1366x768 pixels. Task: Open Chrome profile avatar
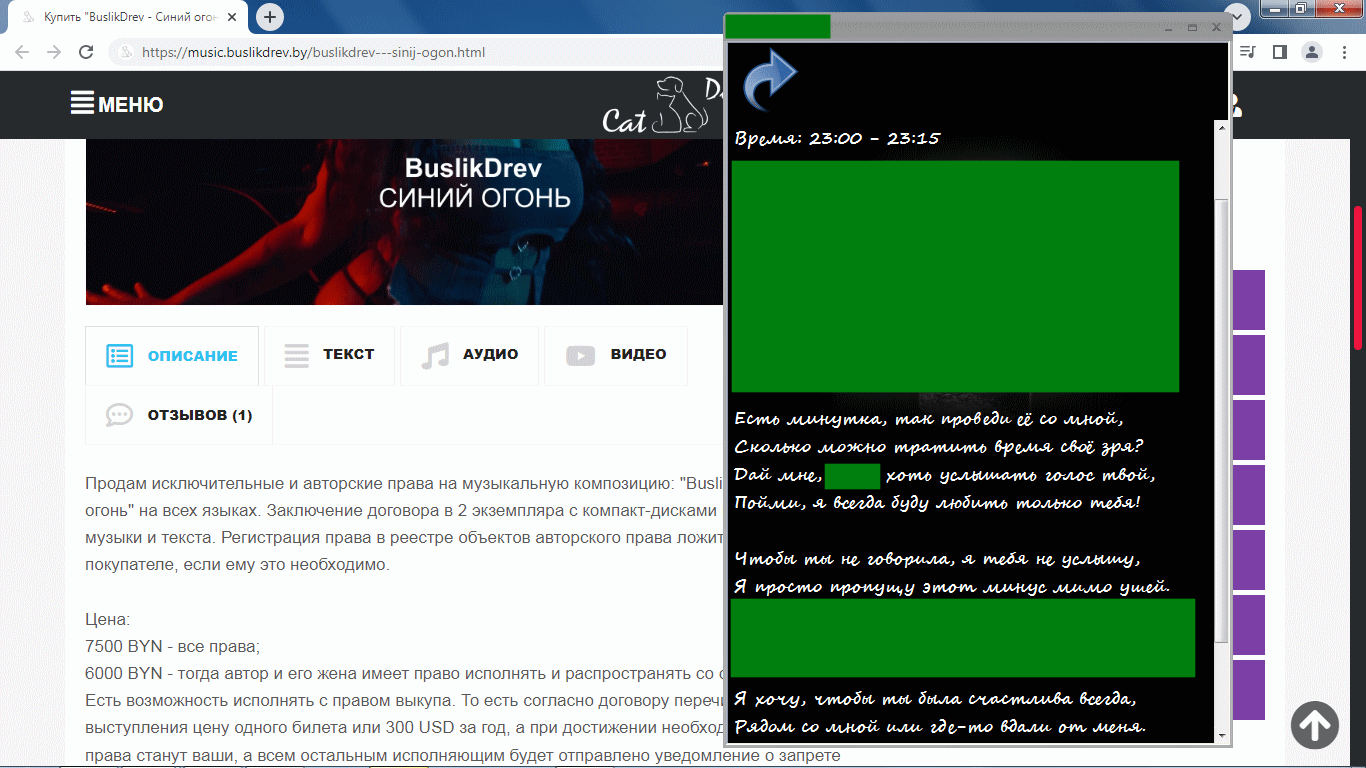tap(1311, 52)
